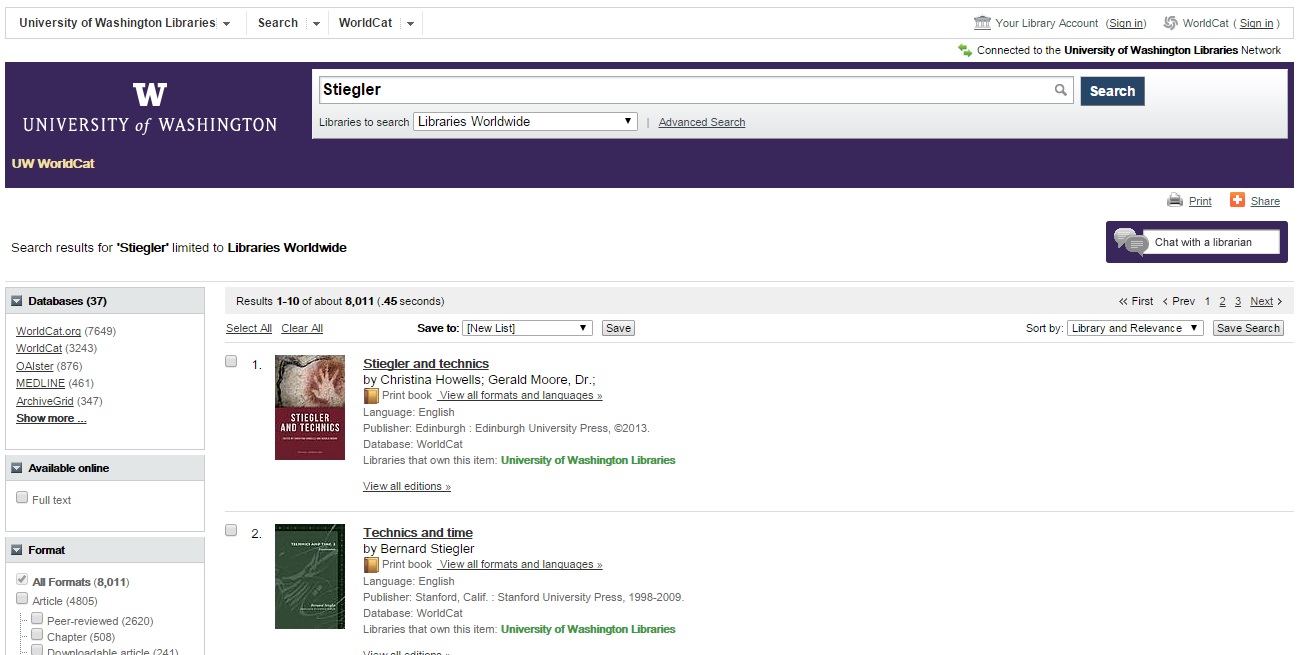Open the Advanced Search link
Screen dimensions: 1304x655
point(702,122)
